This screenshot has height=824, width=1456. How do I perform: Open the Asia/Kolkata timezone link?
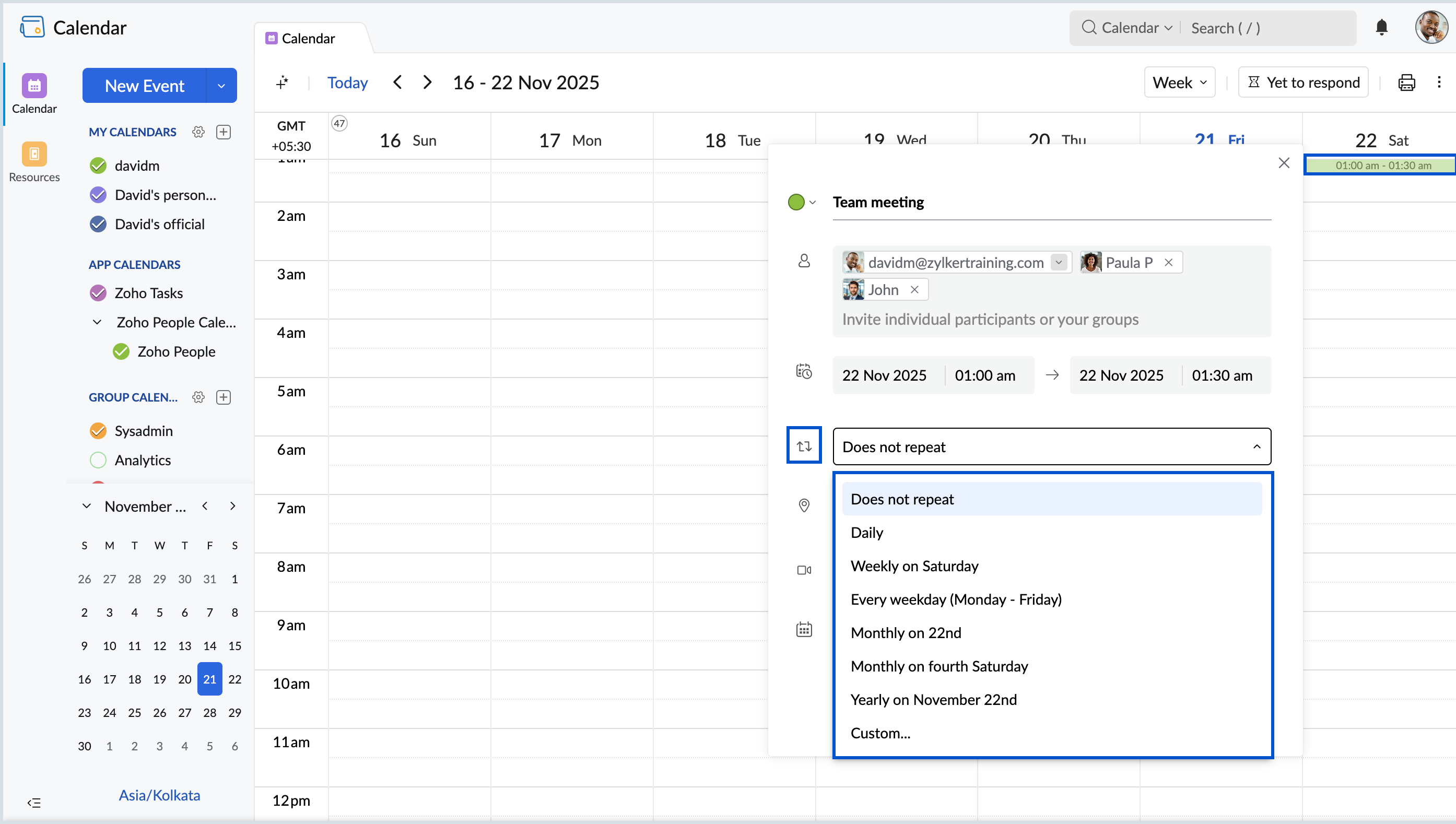[159, 795]
